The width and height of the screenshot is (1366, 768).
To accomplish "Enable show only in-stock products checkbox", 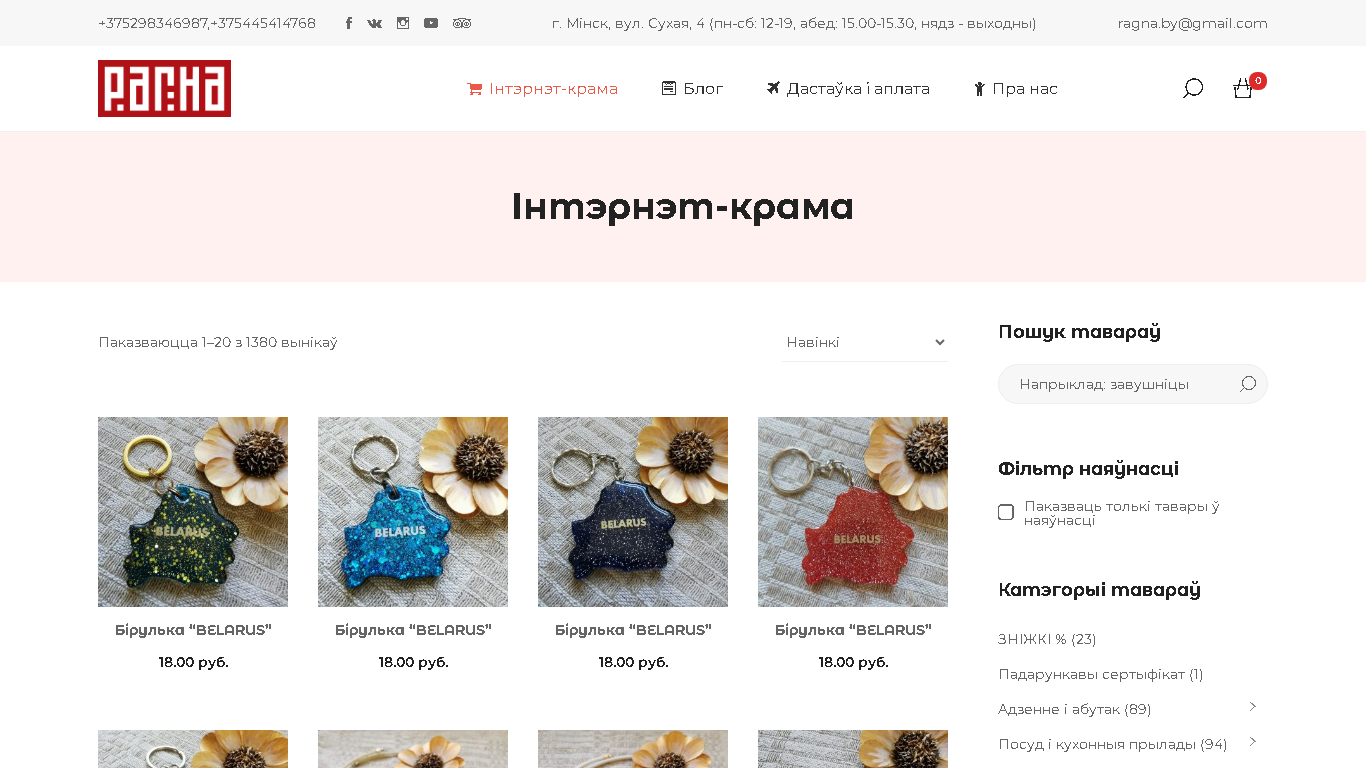I will (x=1006, y=512).
